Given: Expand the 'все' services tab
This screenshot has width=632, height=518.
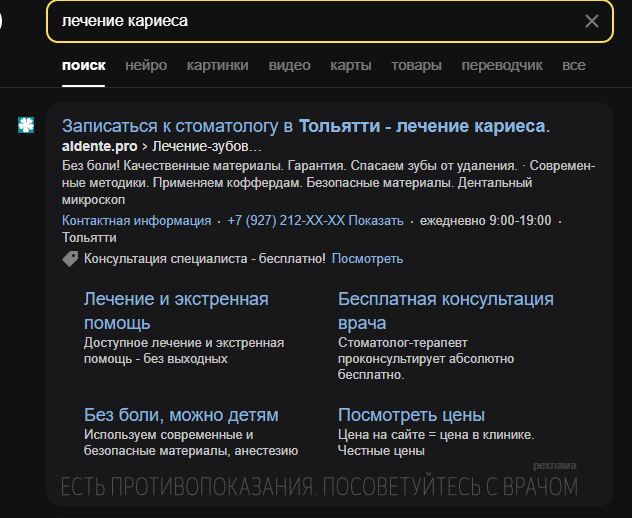Looking at the screenshot, I should 574,65.
